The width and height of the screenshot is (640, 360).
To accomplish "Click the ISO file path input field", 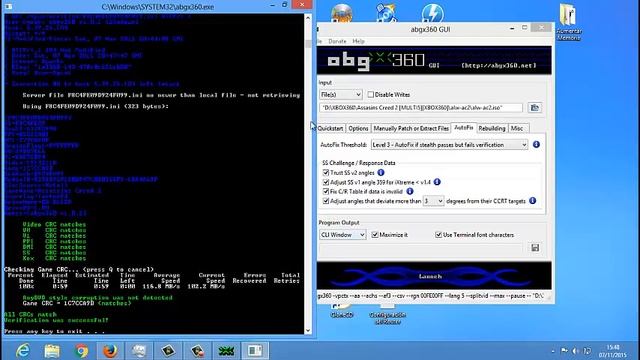I will (421, 108).
